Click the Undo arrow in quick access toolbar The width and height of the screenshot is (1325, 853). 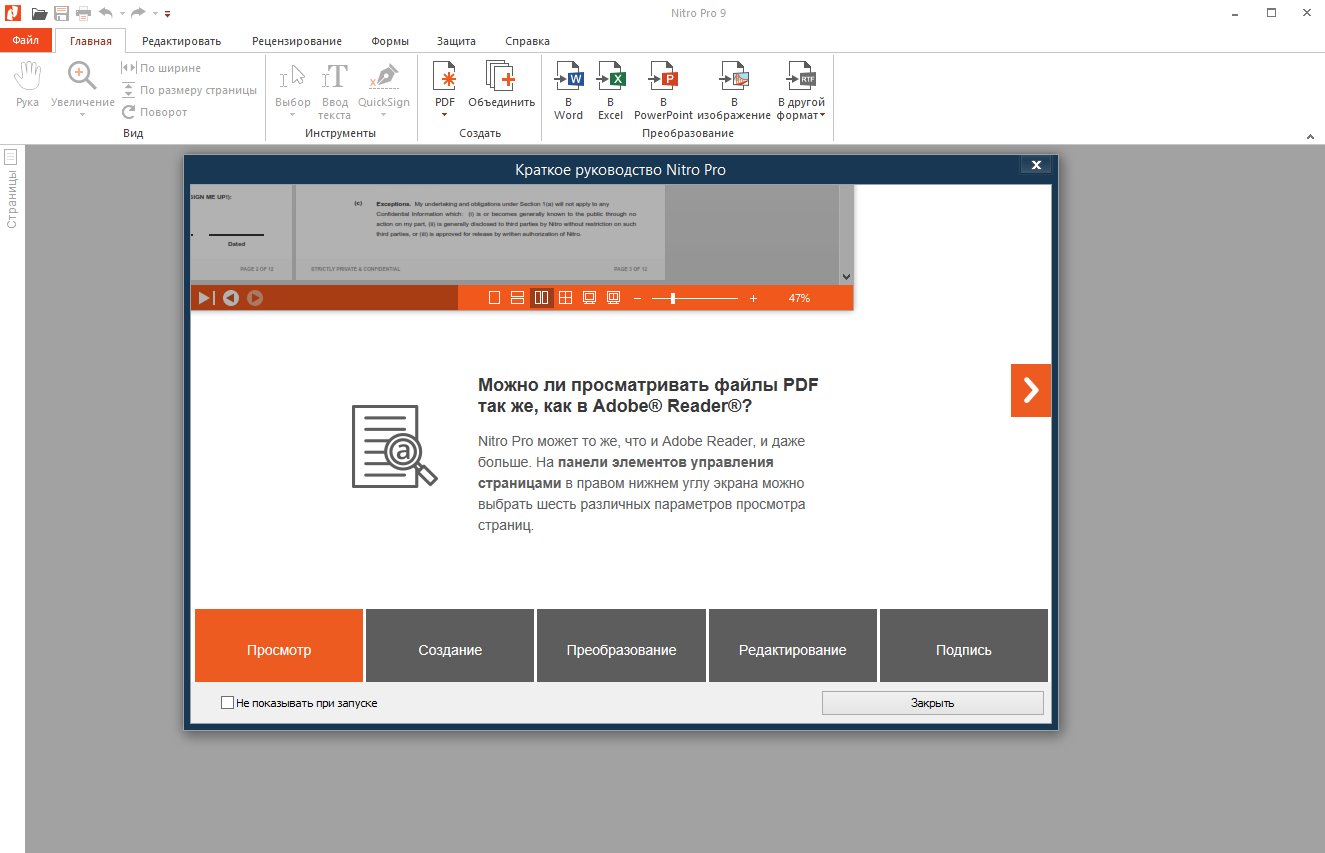pos(105,13)
